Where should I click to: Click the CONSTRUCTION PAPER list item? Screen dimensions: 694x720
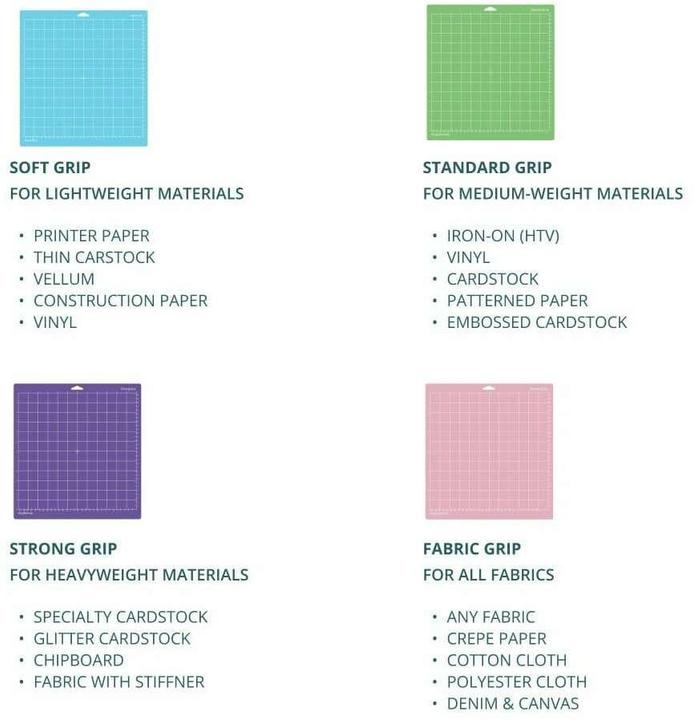120,300
